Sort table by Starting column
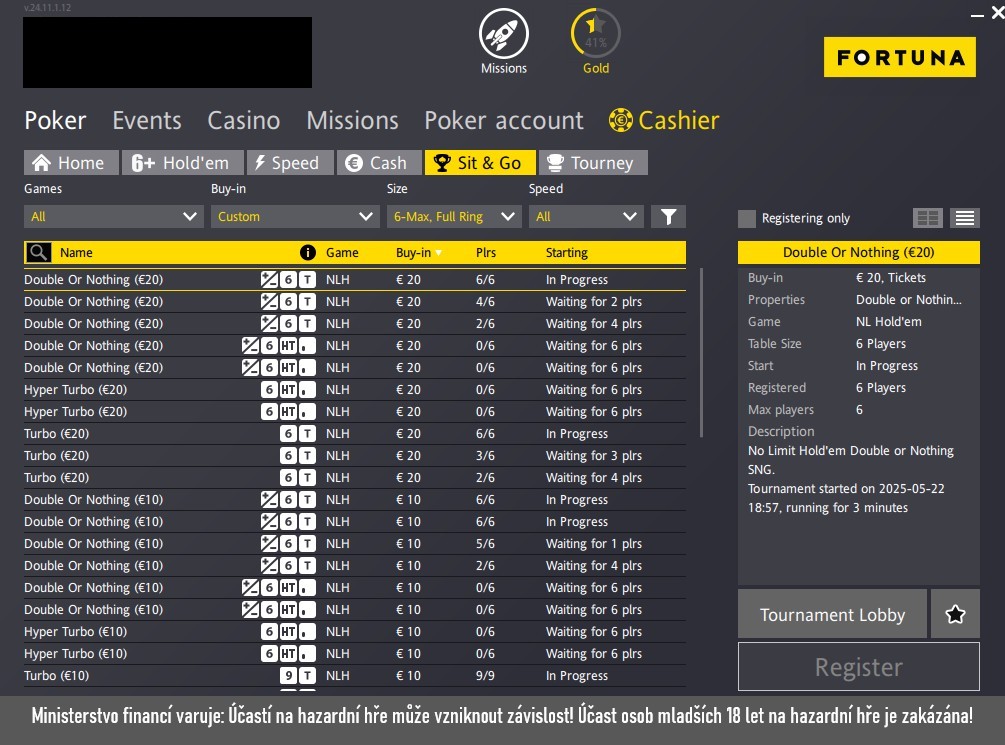 point(567,253)
